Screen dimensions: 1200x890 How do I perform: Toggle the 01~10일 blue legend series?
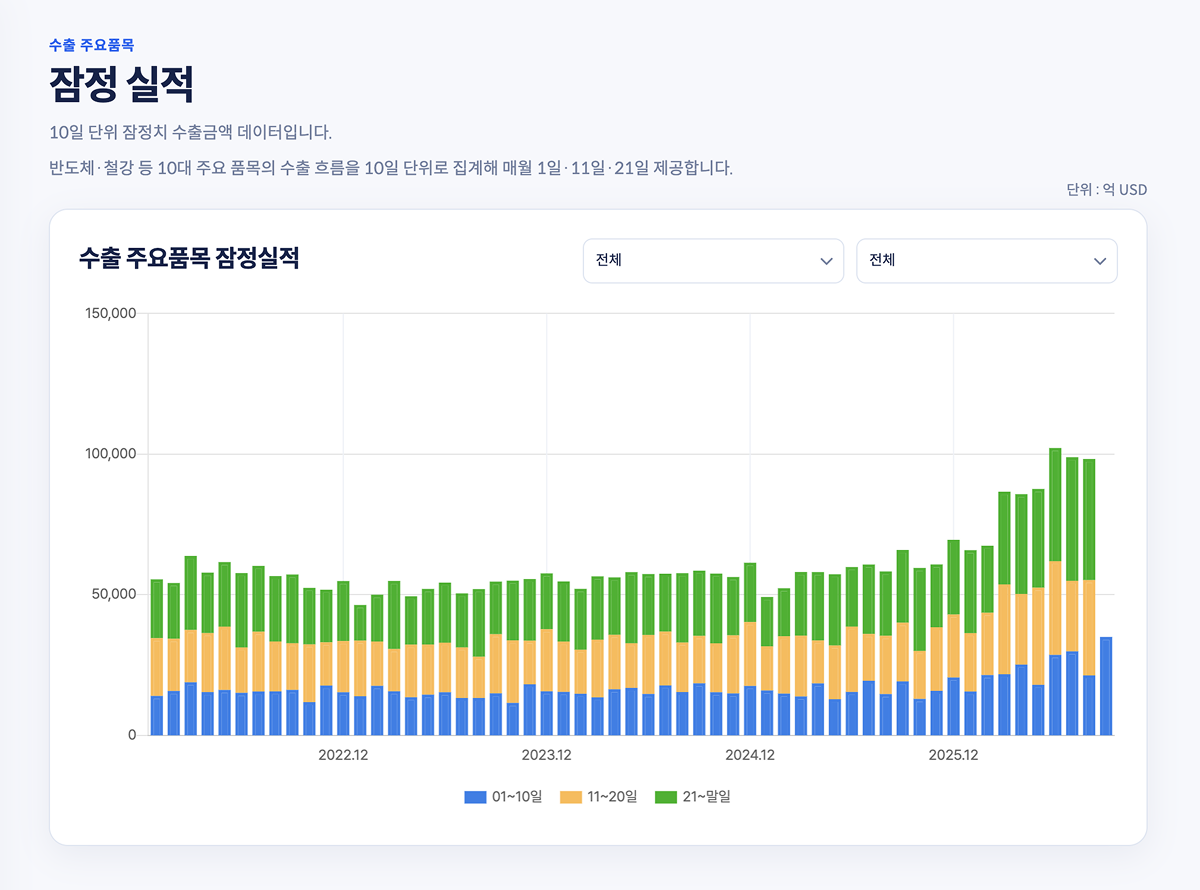[x=503, y=797]
